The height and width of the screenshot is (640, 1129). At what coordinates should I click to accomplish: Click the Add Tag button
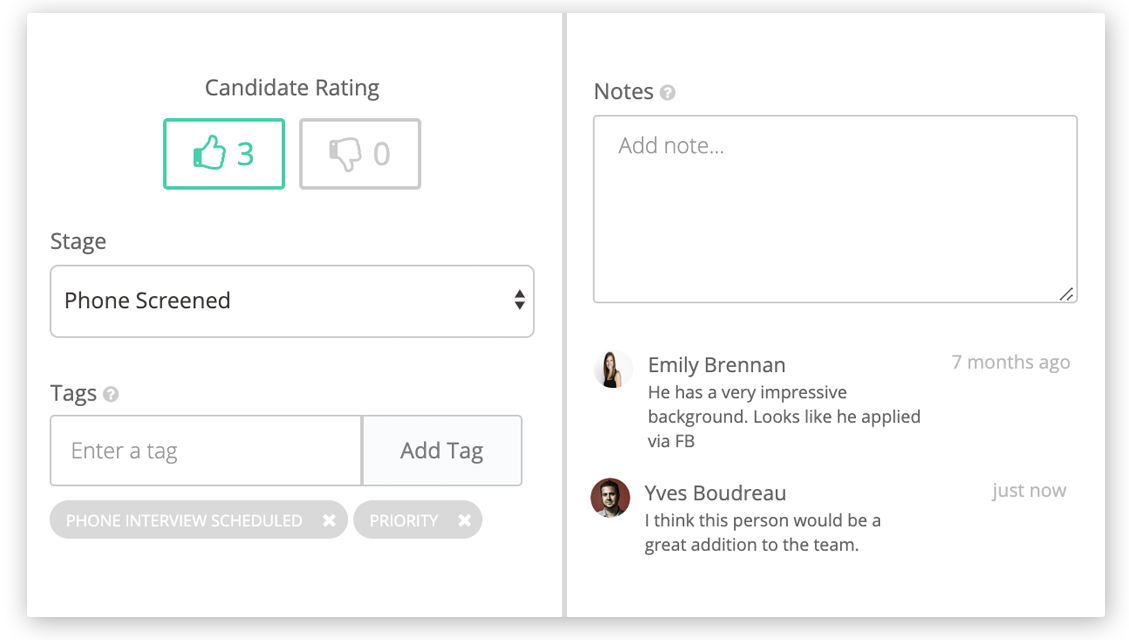click(x=441, y=450)
